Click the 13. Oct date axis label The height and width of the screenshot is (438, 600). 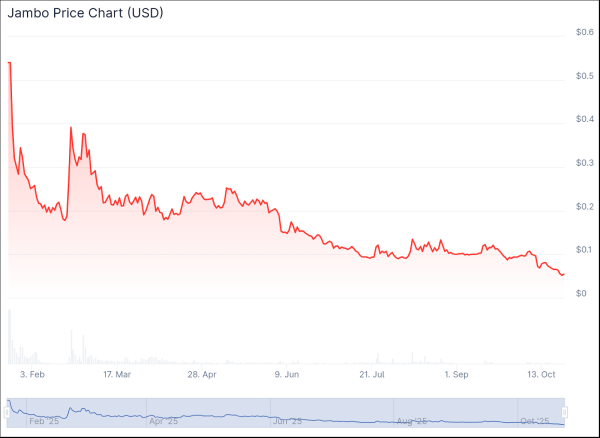[x=541, y=375]
